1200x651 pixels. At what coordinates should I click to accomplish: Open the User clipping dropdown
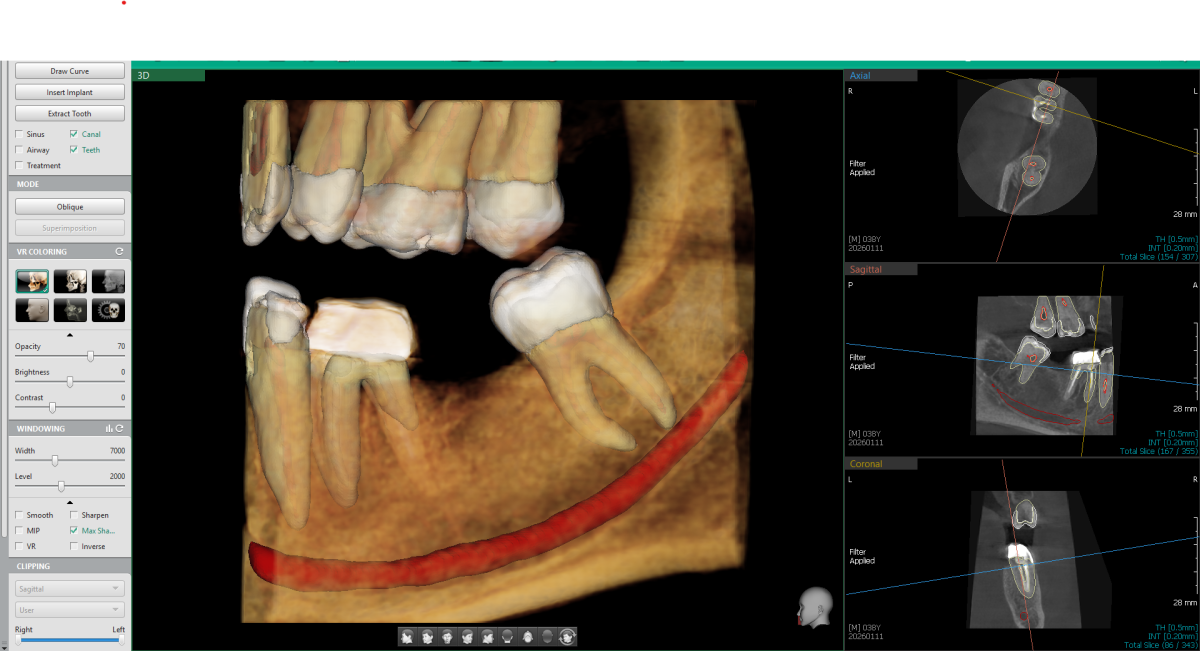click(x=68, y=609)
